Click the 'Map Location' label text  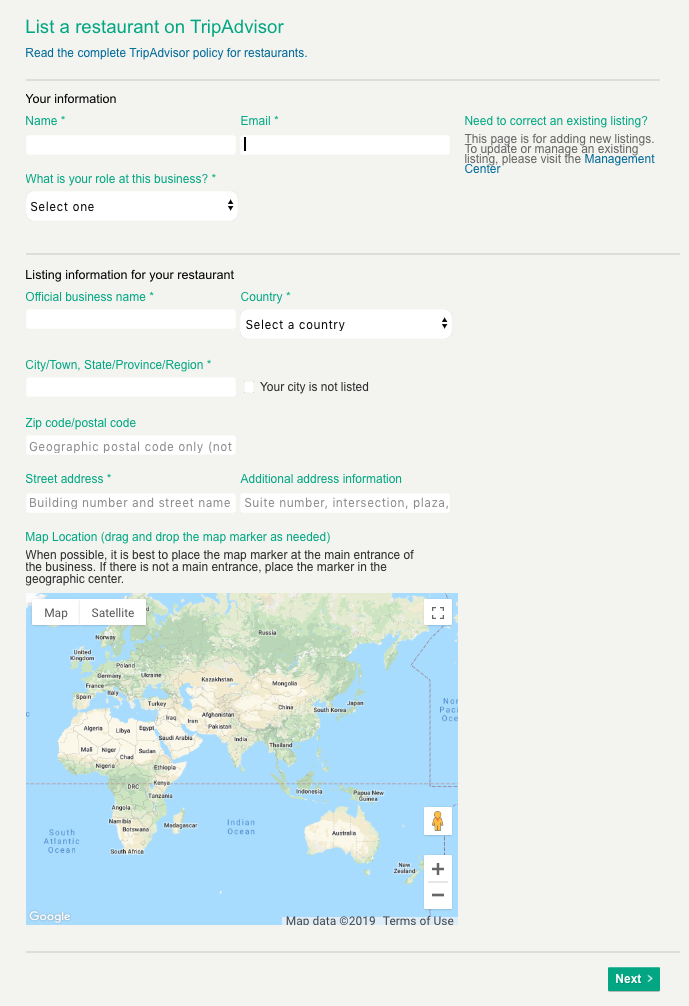[x=178, y=536]
